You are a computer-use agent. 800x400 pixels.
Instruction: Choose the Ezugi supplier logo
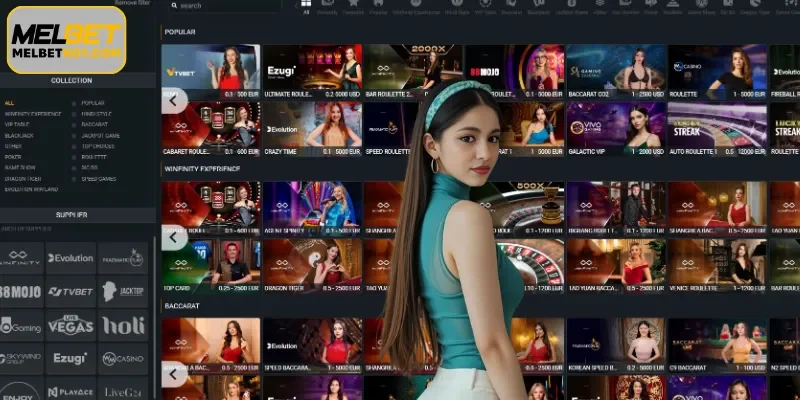tap(70, 359)
